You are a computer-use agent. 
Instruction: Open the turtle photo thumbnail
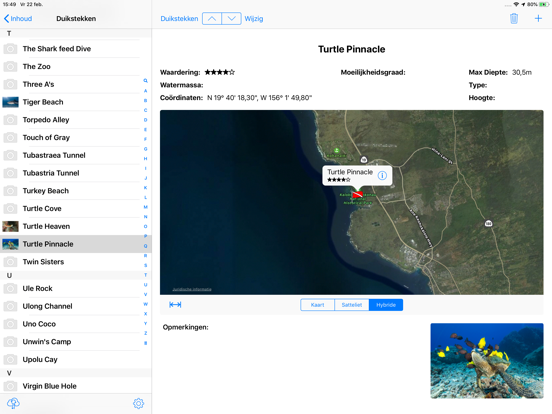[487, 361]
